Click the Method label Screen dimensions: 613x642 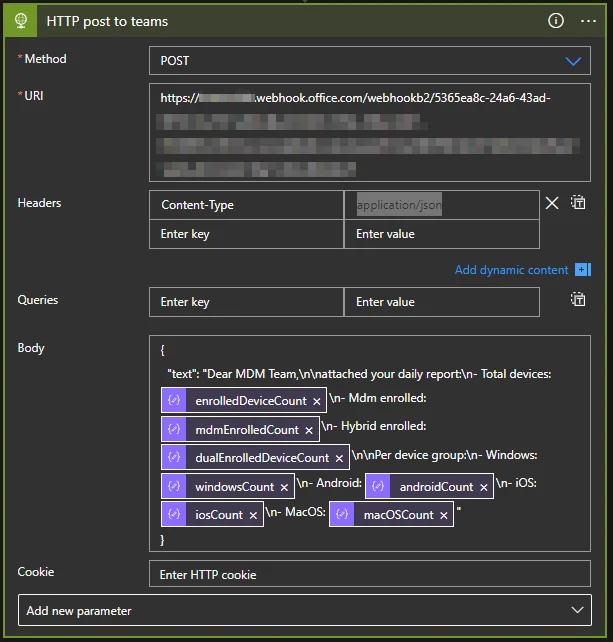coord(45,59)
